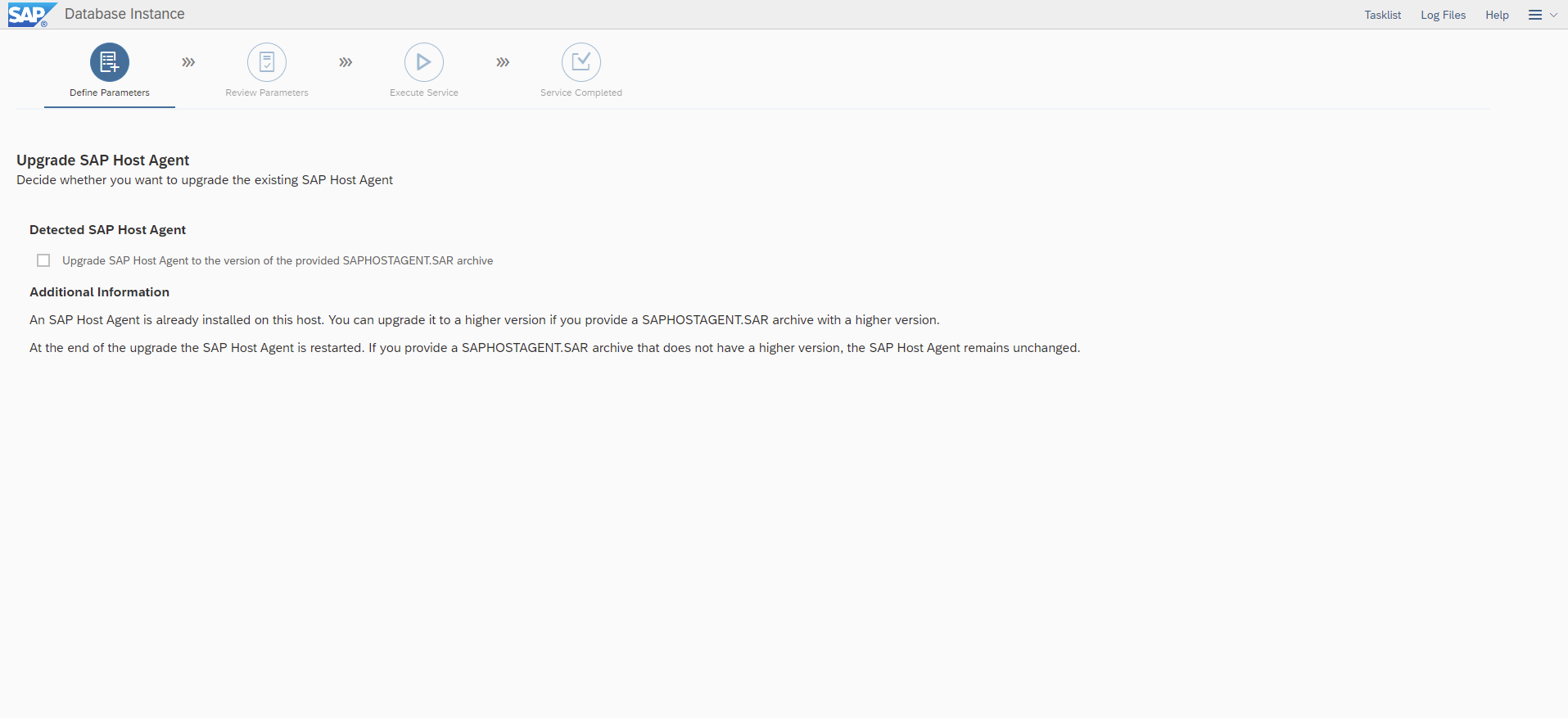1568x718 pixels.
Task: Enable Upgrade SAP Host Agent checkbox
Action: pos(43,260)
